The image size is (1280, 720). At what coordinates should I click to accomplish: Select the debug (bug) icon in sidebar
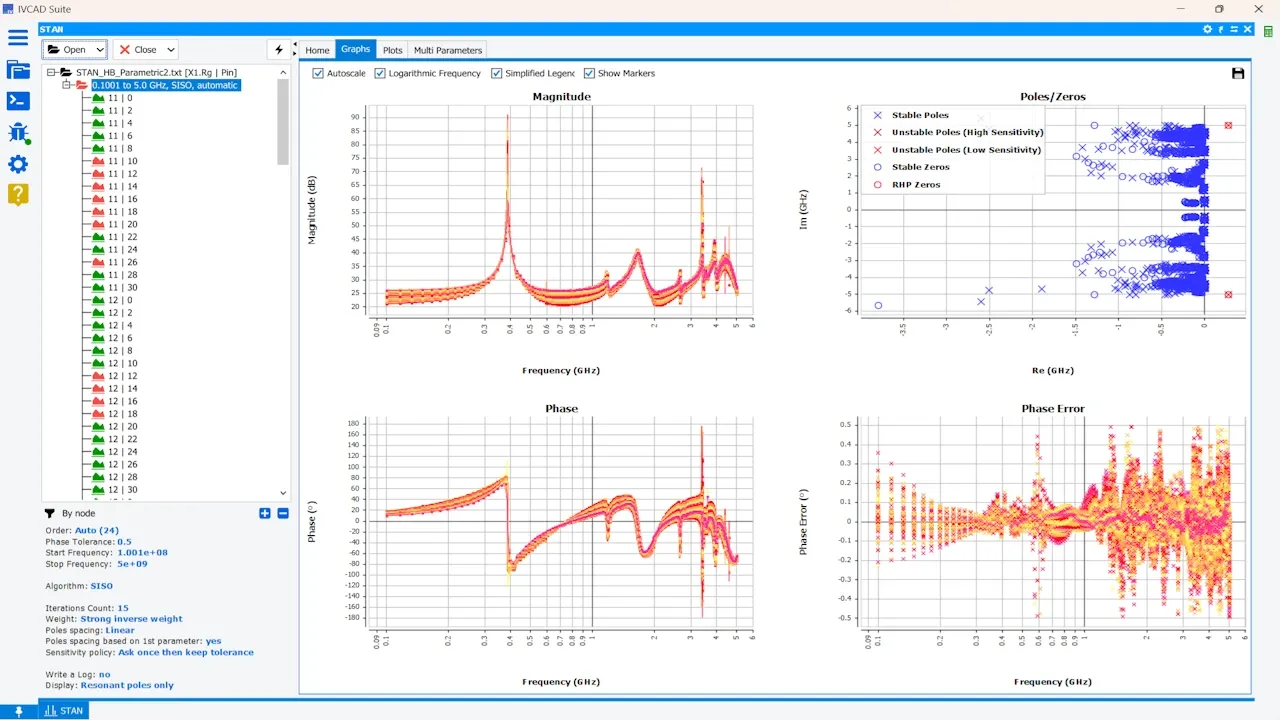pos(18,133)
